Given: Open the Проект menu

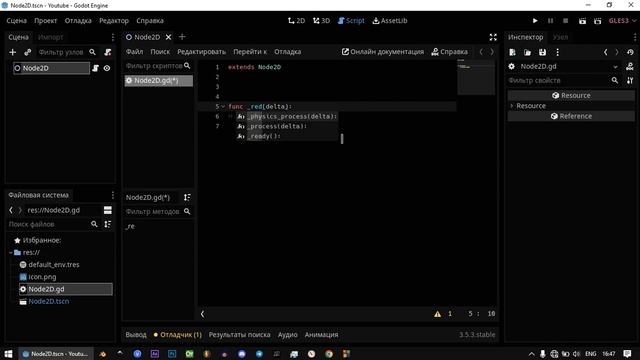Looking at the screenshot, I should click(45, 20).
